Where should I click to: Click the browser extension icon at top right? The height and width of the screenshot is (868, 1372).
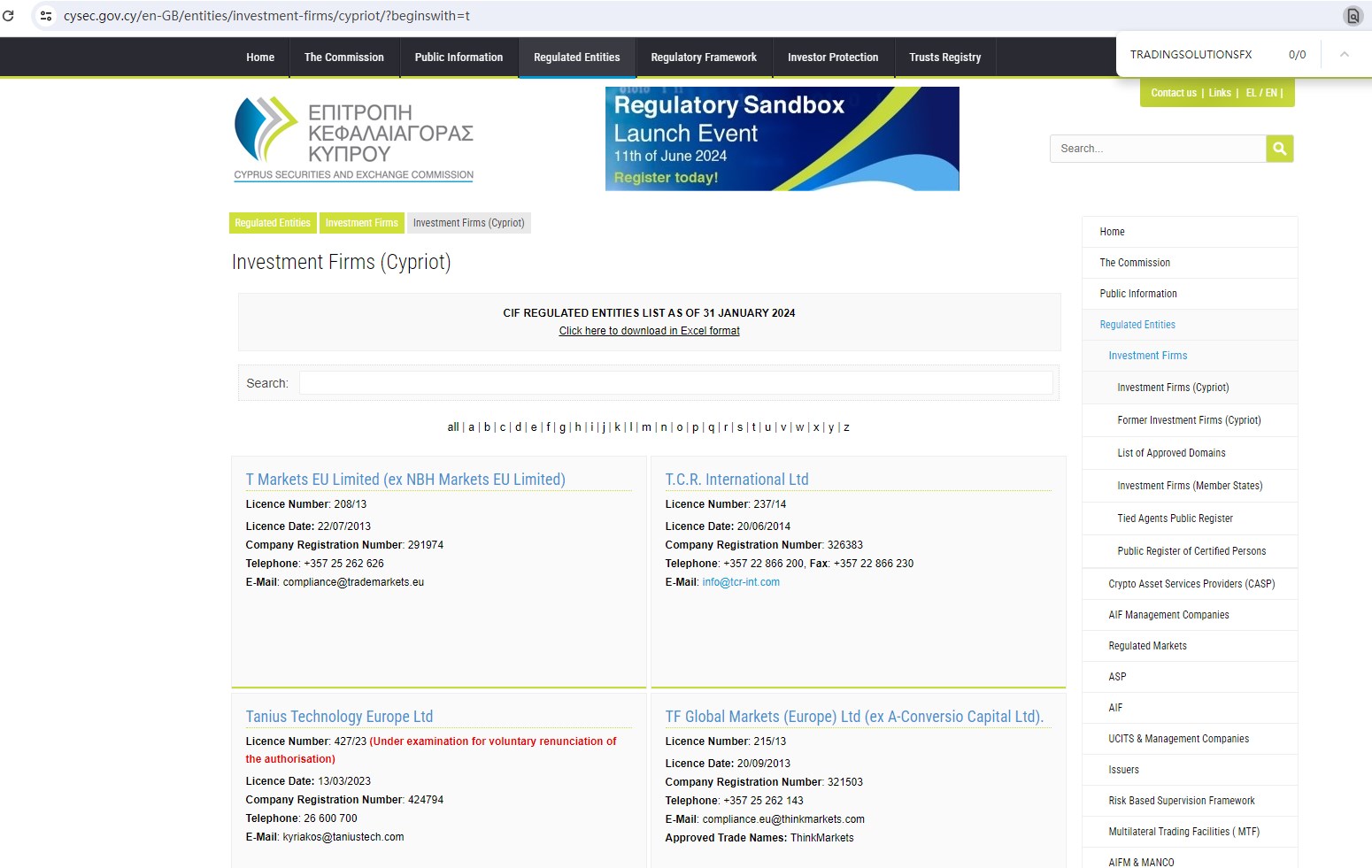pos(1352,16)
